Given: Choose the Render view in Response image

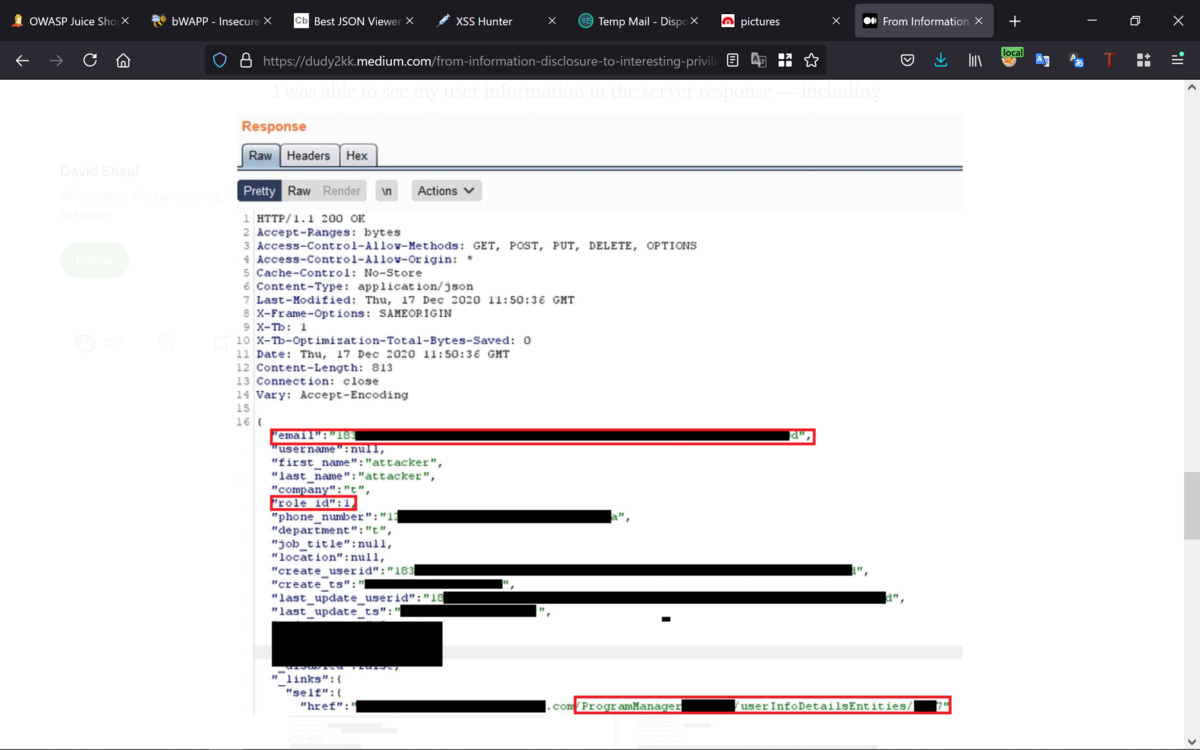Looking at the screenshot, I should pyautogui.click(x=341, y=191).
